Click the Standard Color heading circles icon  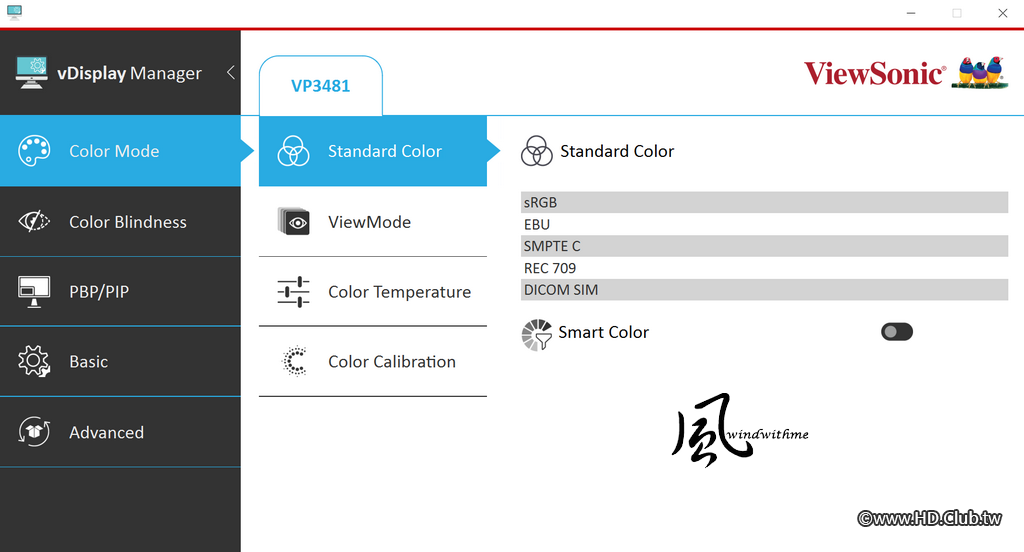[537, 151]
